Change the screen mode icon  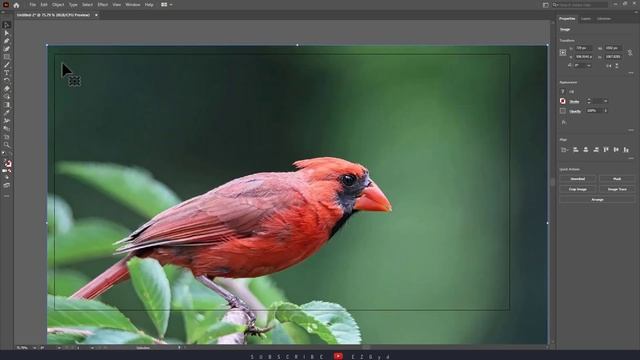coord(7,185)
